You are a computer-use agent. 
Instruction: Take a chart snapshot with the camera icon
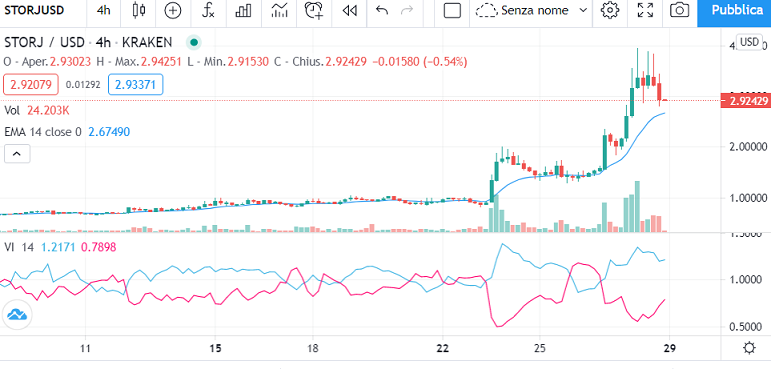point(680,10)
